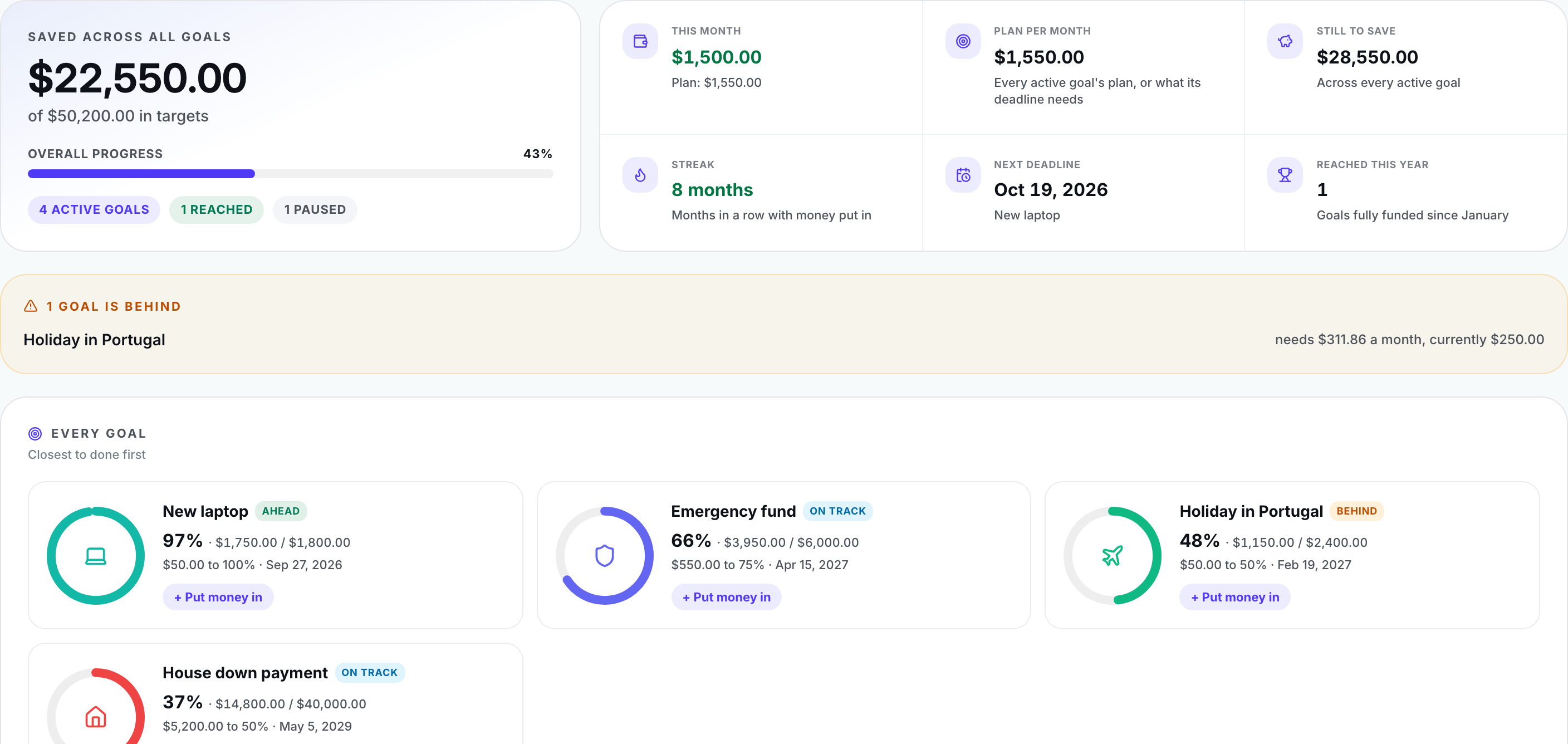Click the $28,550.00 Still To Save value
Viewport: 1568px width, 744px height.
click(x=1367, y=57)
